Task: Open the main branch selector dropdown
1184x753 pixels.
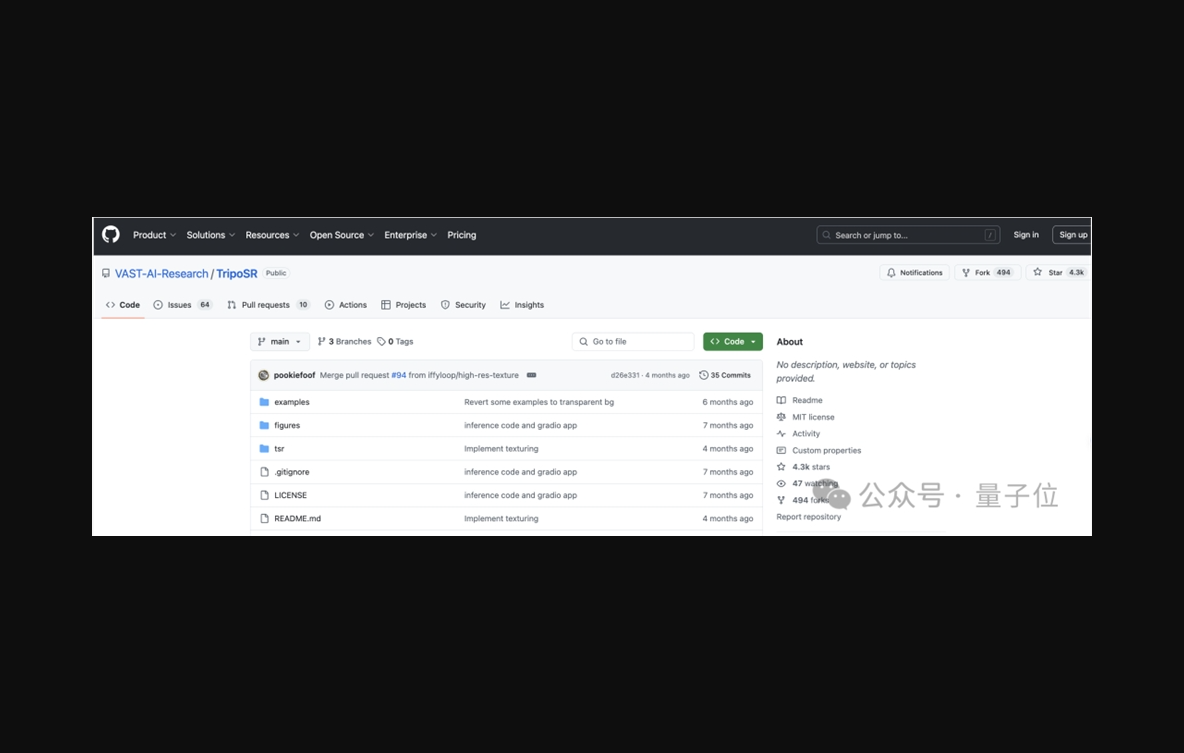Action: coord(279,341)
